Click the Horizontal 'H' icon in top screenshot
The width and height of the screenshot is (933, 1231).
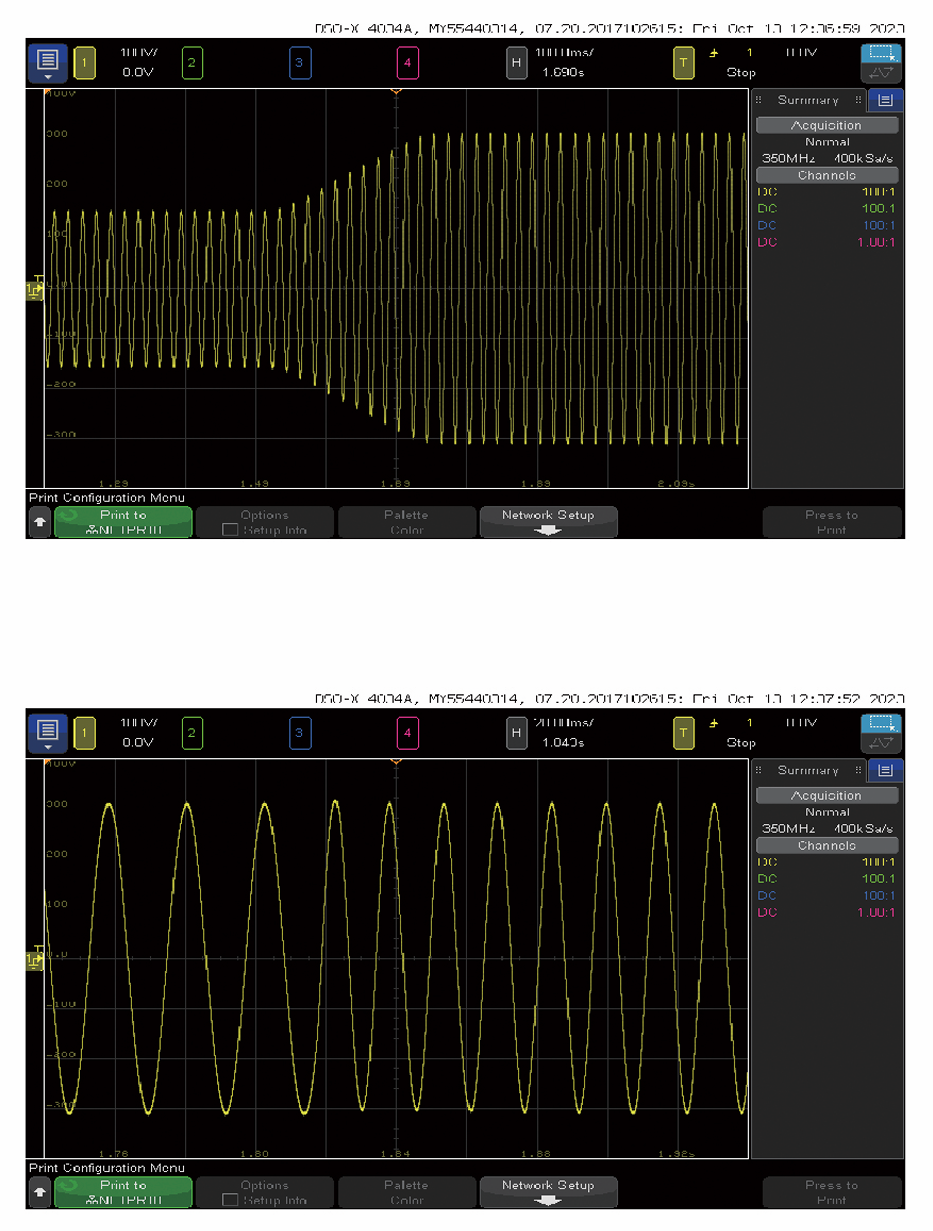516,64
